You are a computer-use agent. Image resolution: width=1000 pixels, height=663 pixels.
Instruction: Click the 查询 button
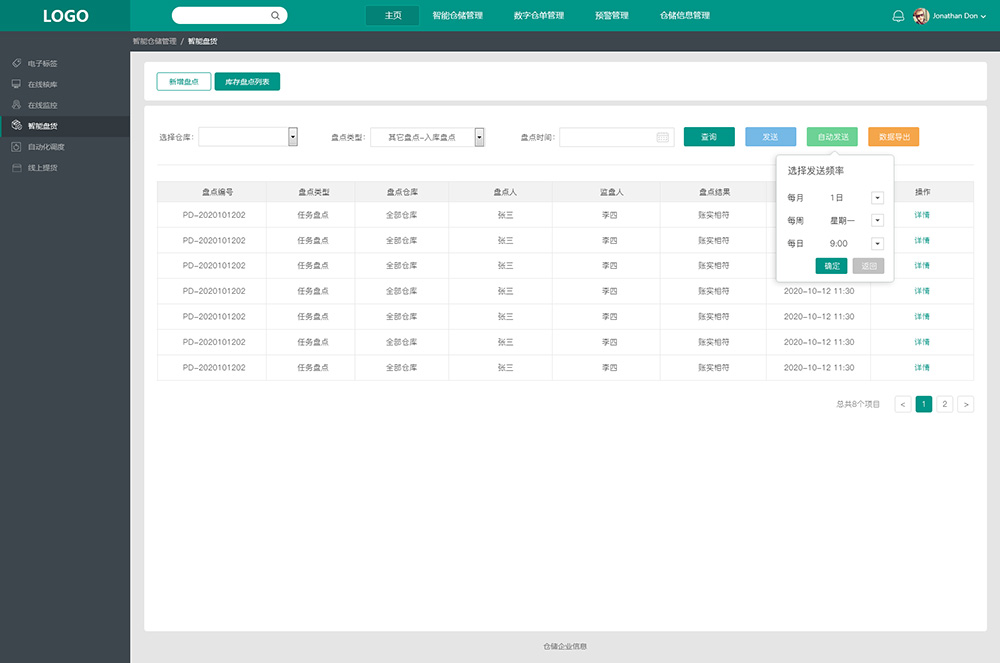click(709, 136)
